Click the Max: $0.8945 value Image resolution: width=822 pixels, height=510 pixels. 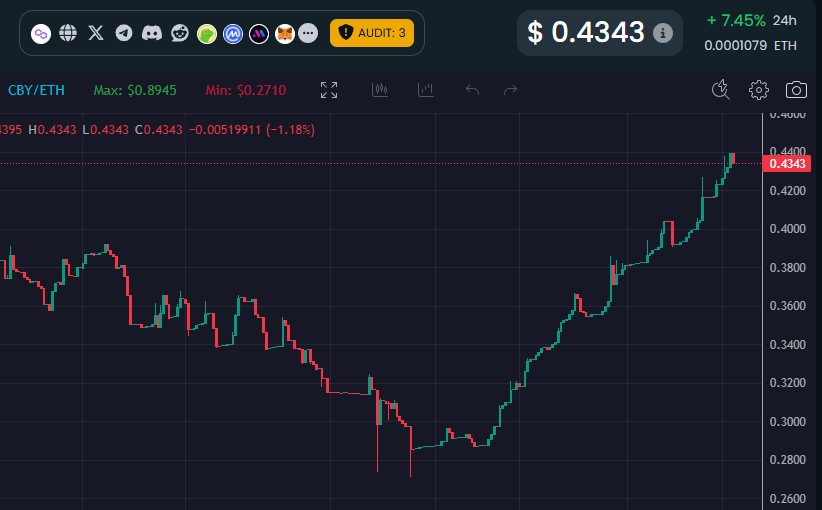[135, 90]
